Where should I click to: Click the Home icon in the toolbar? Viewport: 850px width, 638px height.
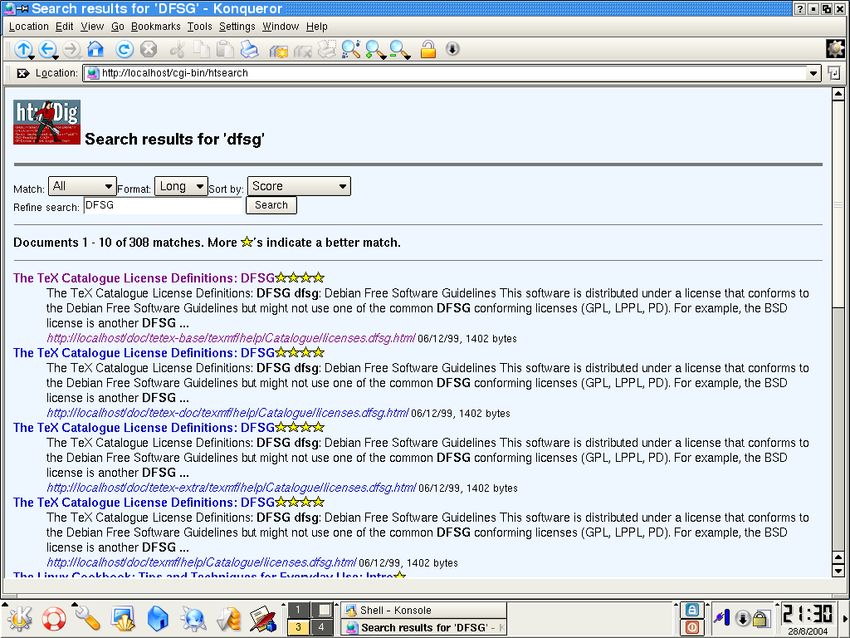[x=95, y=49]
